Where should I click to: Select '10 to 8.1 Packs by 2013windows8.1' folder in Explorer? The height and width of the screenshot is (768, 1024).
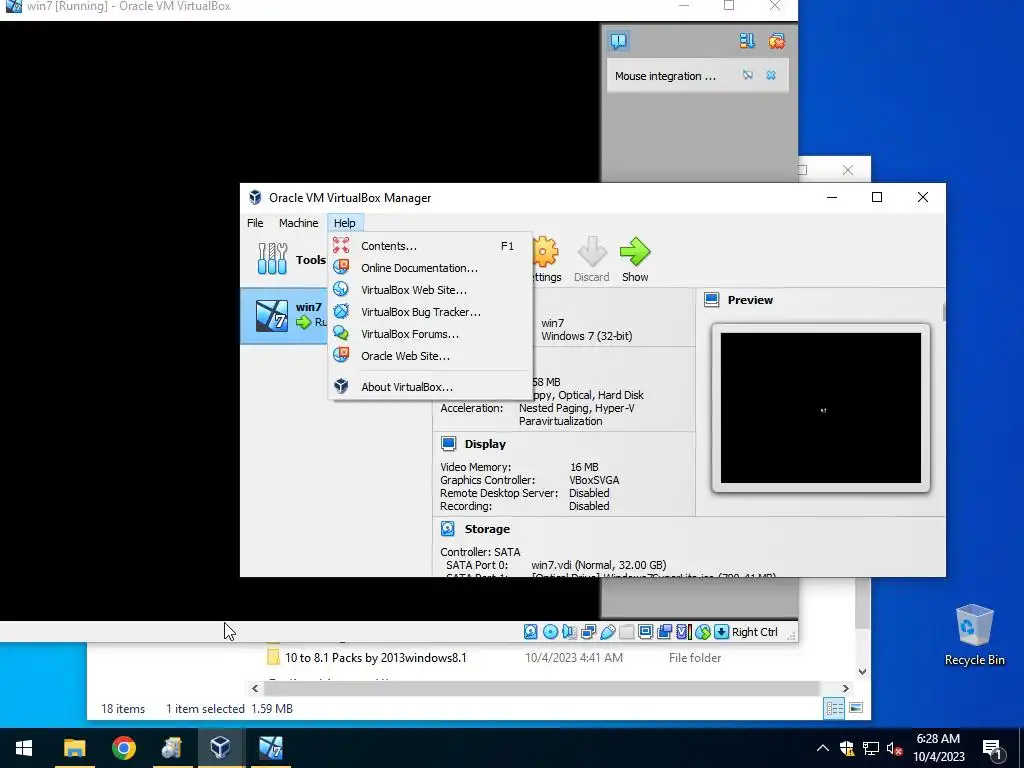click(376, 658)
